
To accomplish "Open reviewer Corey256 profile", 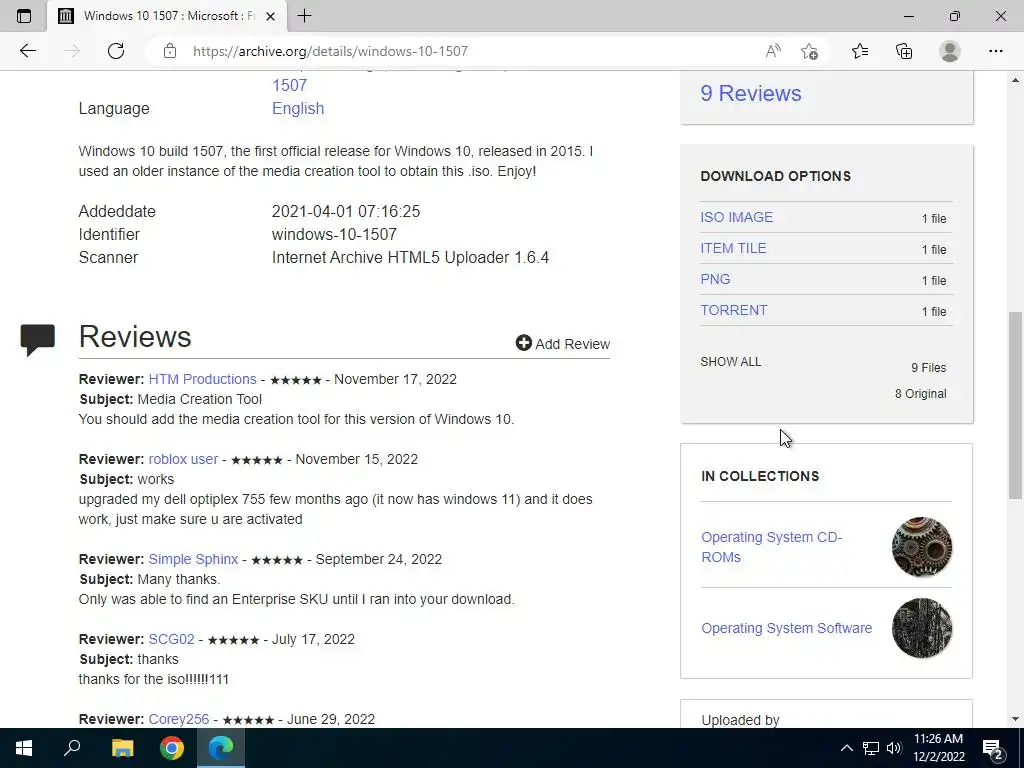I will point(178,719).
